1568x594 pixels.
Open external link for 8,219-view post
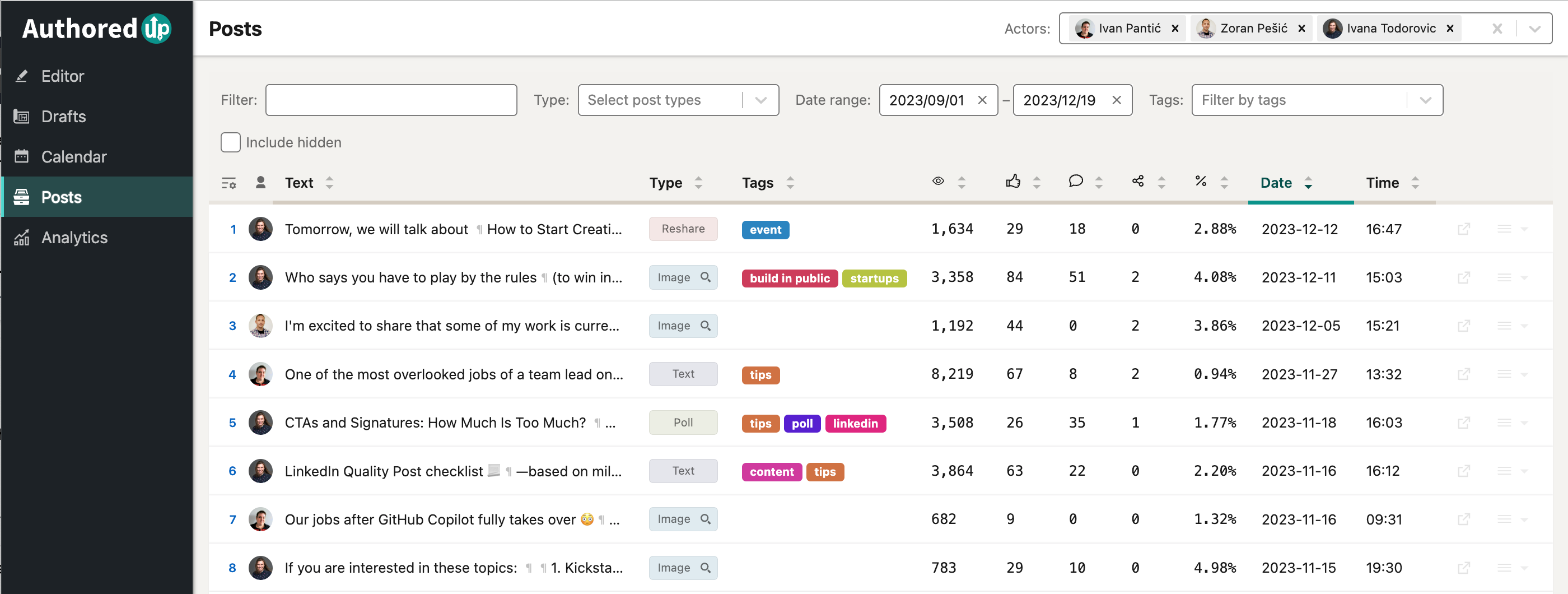coord(1464,374)
